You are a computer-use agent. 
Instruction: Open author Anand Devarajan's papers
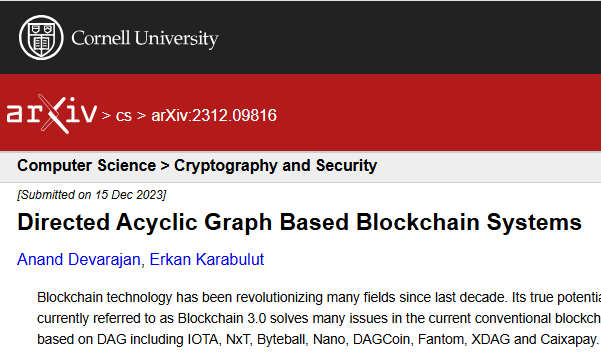pyautogui.click(x=79, y=260)
